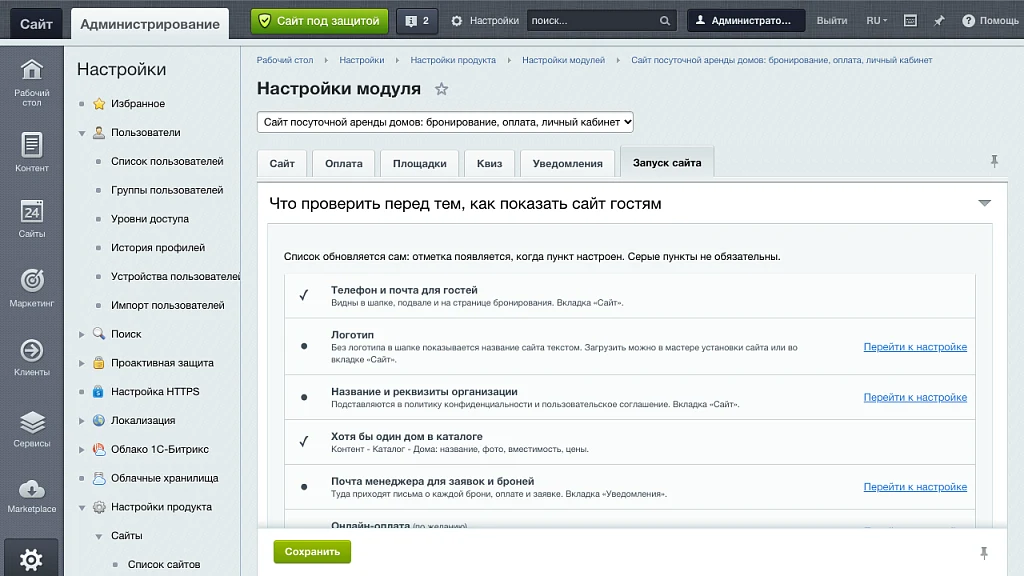Click the Настройки модулей breadcrumb
The image size is (1024, 576).
coord(563,60)
